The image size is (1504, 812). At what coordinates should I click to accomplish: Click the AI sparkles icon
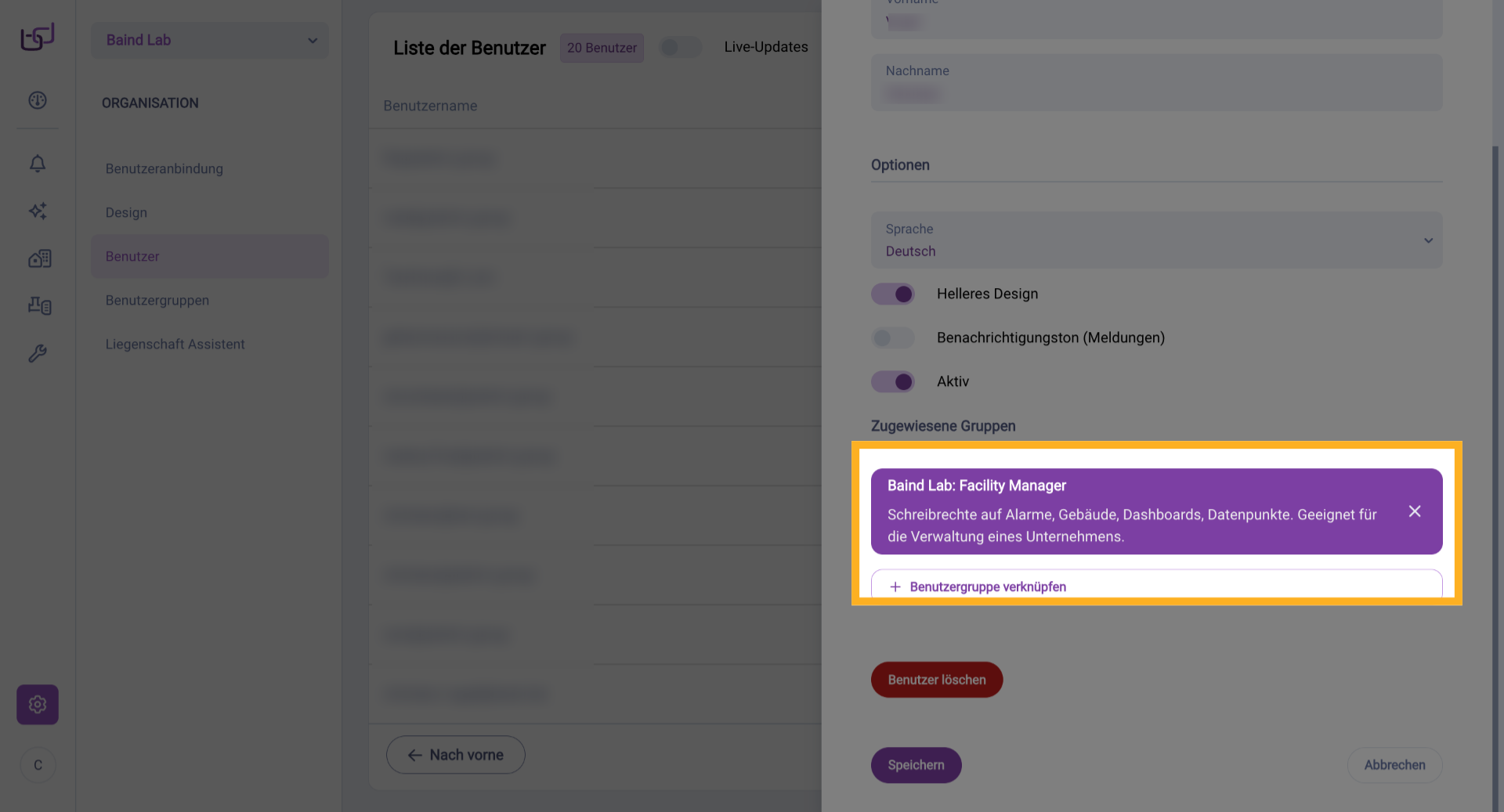pyautogui.click(x=38, y=211)
